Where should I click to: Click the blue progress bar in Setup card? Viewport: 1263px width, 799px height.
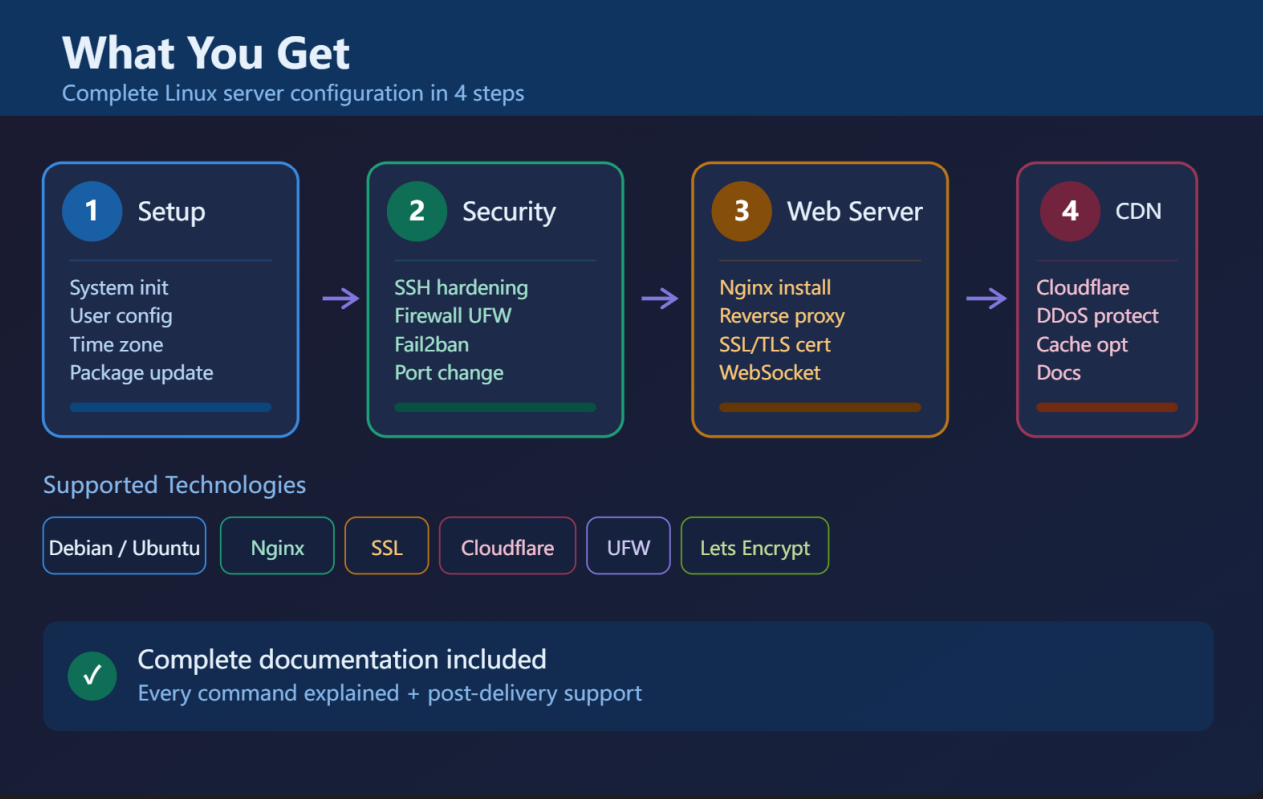(171, 407)
